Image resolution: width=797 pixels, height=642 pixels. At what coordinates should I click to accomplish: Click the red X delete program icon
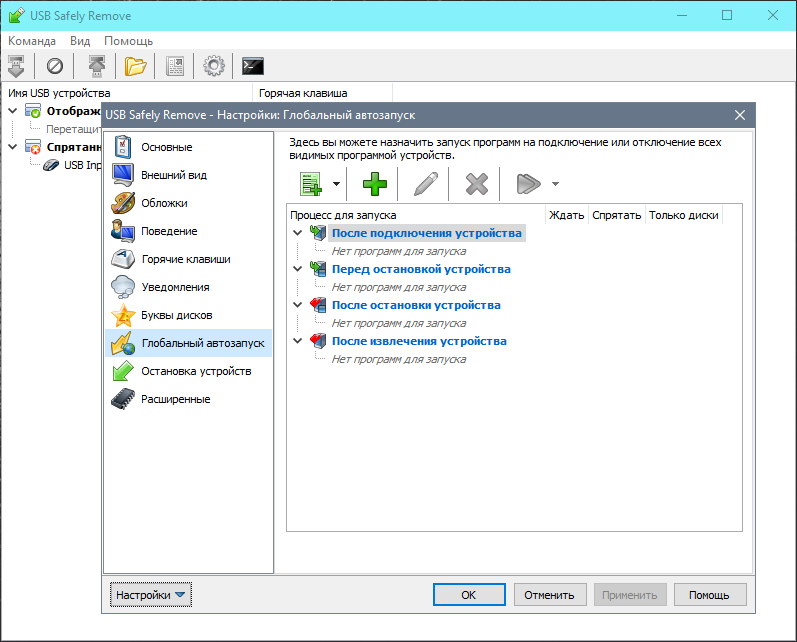tap(477, 183)
